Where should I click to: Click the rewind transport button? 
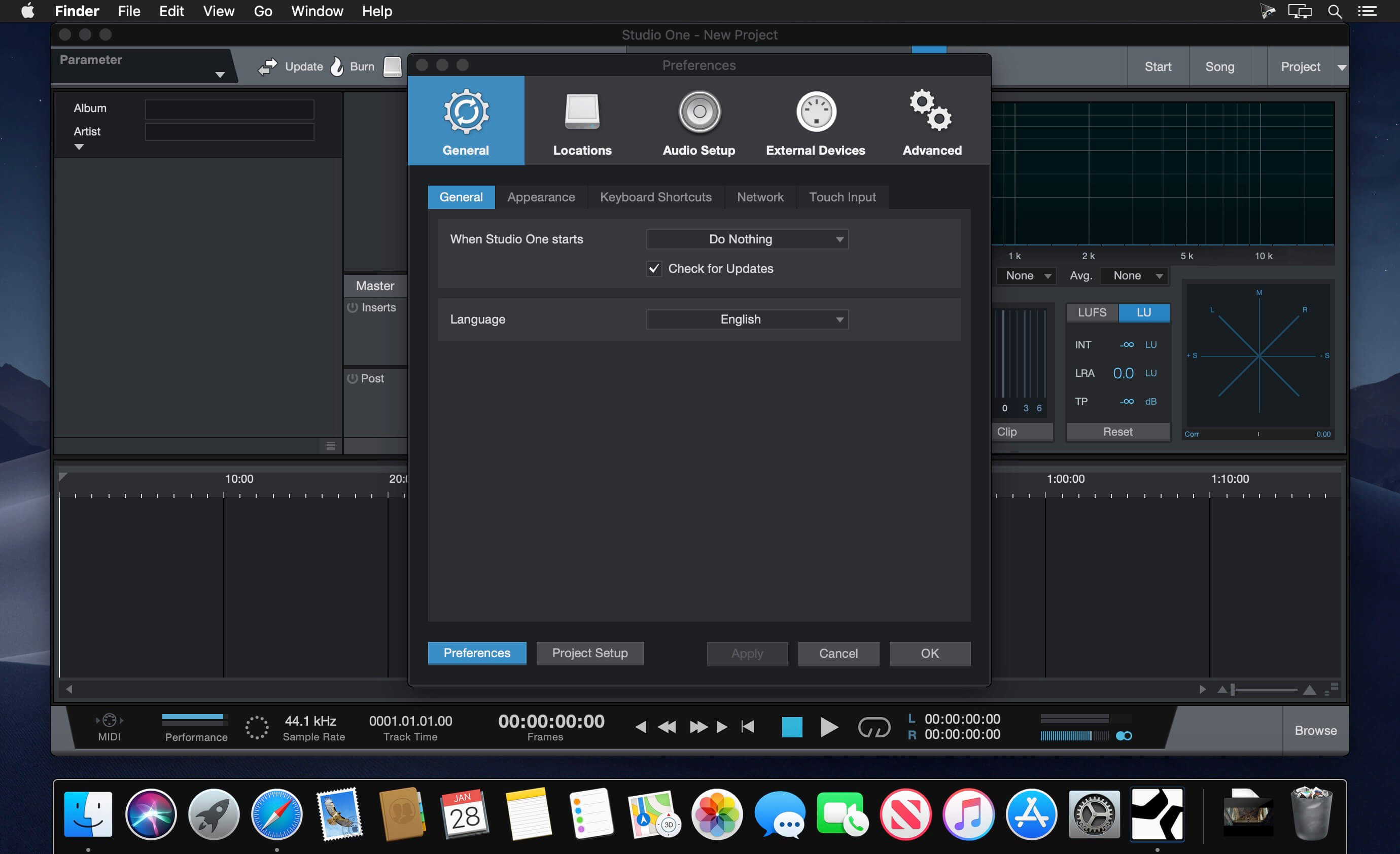coord(667,727)
